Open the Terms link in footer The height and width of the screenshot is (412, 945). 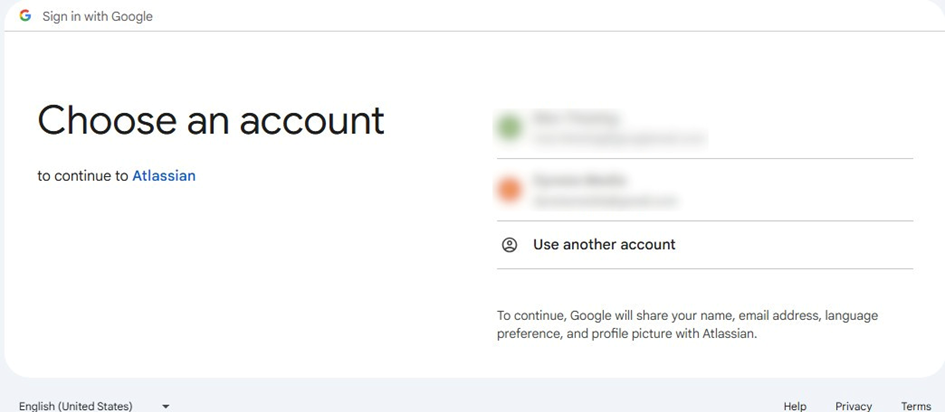click(916, 407)
